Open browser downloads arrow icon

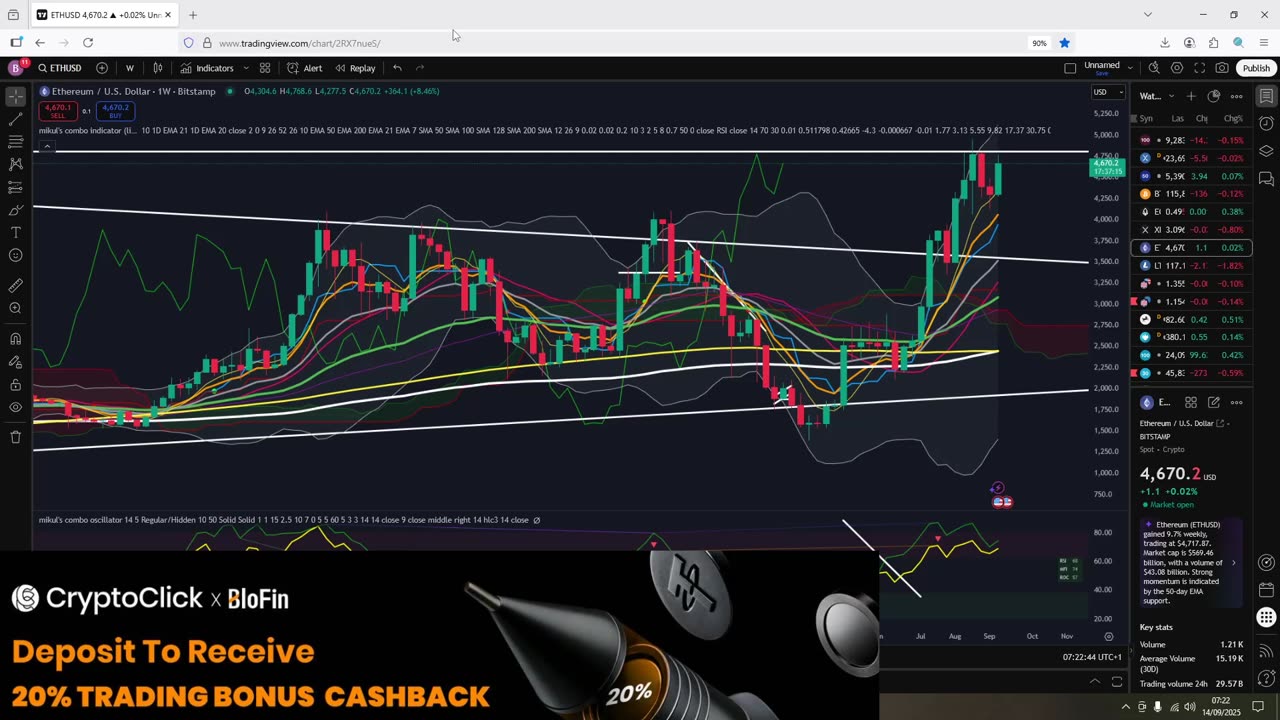point(1165,43)
